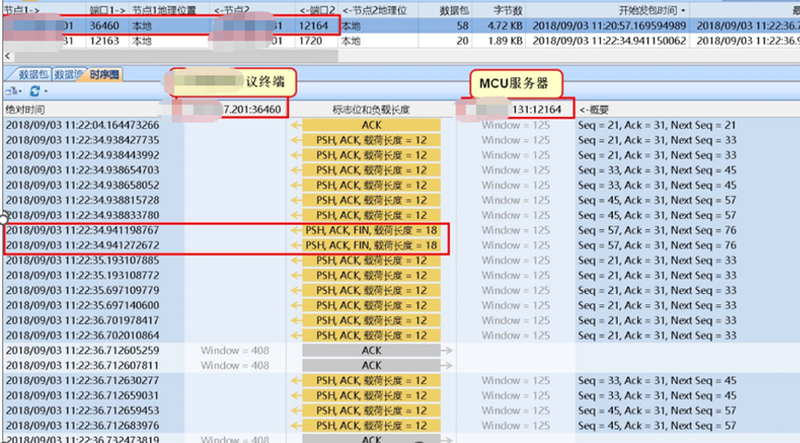This screenshot has width=800, height=443.
Task: Select the packet row at 11:22:04.164473266
Action: [400, 125]
